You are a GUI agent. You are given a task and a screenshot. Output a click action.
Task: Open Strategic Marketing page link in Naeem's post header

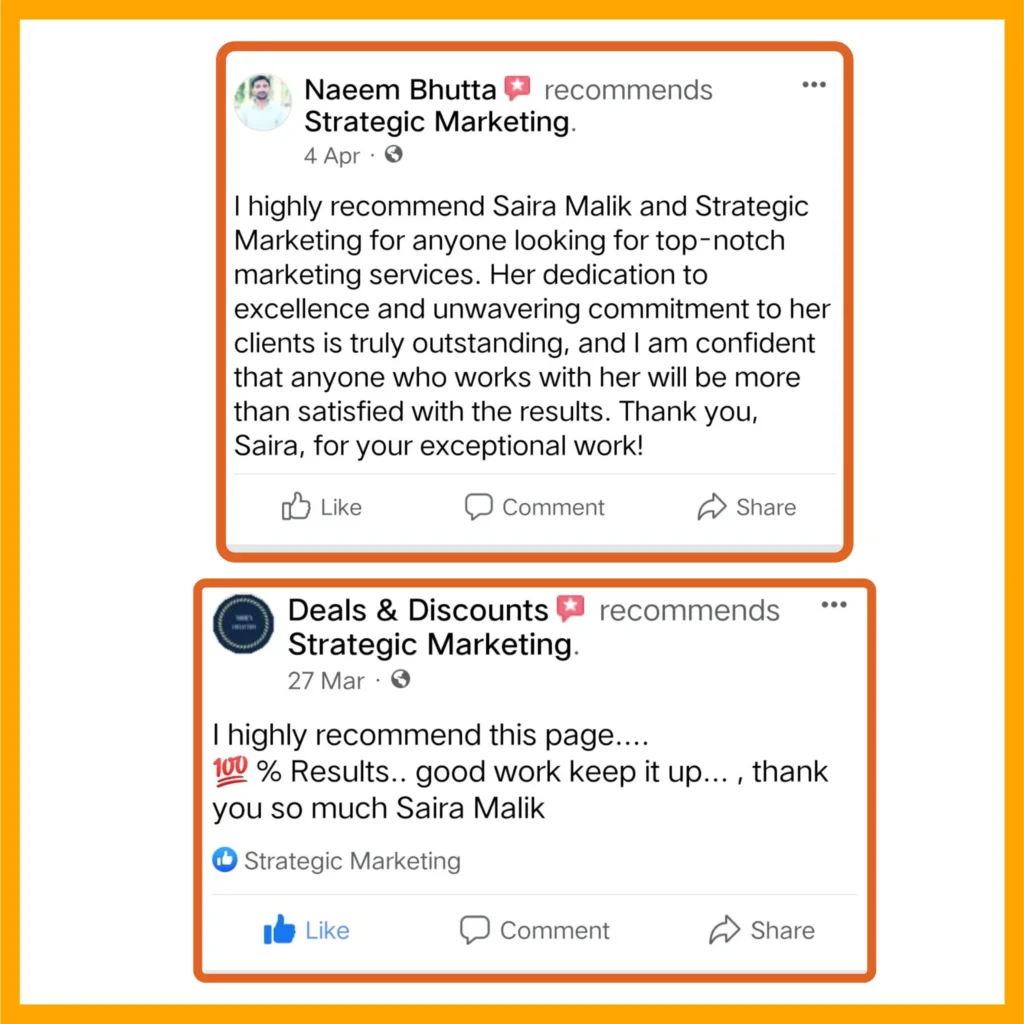pos(436,122)
